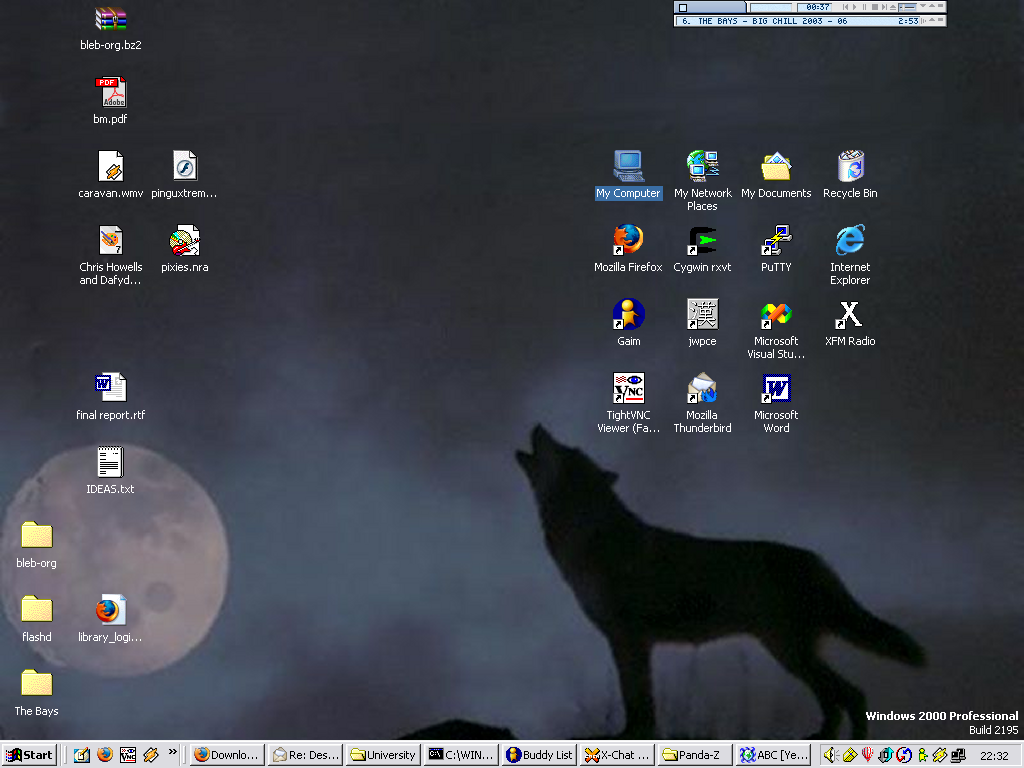Launch Firefox from the Quick Launch bar
The image size is (1024, 768).
[105, 755]
